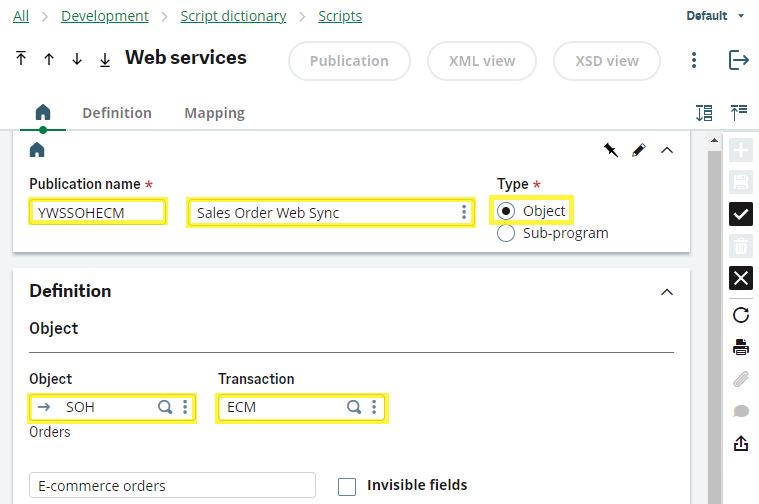Pin the header section
The height and width of the screenshot is (504, 759).
611,150
